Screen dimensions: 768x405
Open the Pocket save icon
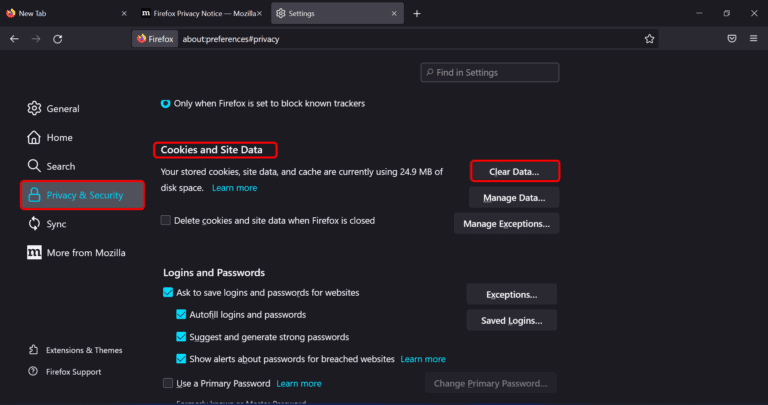pos(732,38)
